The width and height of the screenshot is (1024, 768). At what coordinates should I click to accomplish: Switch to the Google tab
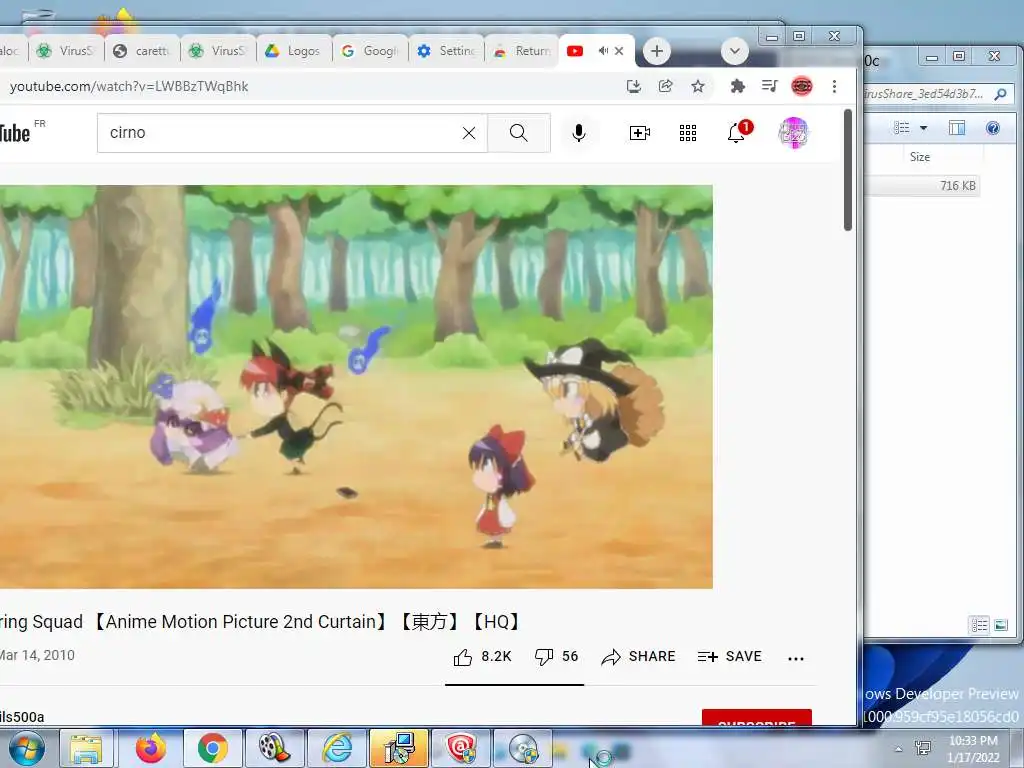(370, 51)
